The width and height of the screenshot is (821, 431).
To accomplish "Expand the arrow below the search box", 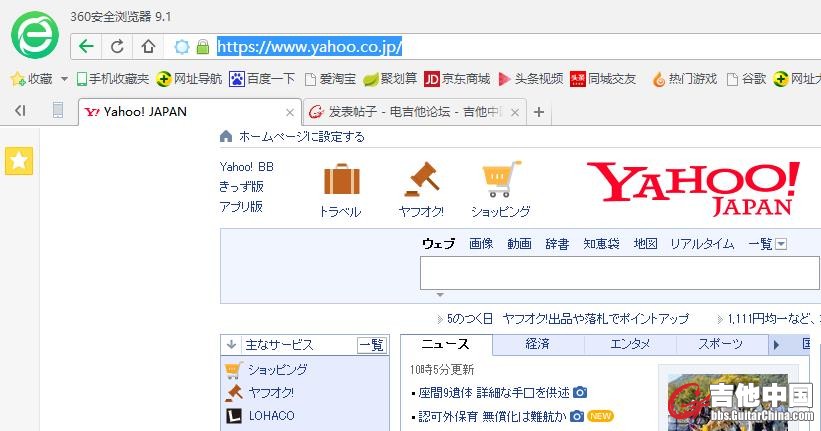I will point(438,295).
